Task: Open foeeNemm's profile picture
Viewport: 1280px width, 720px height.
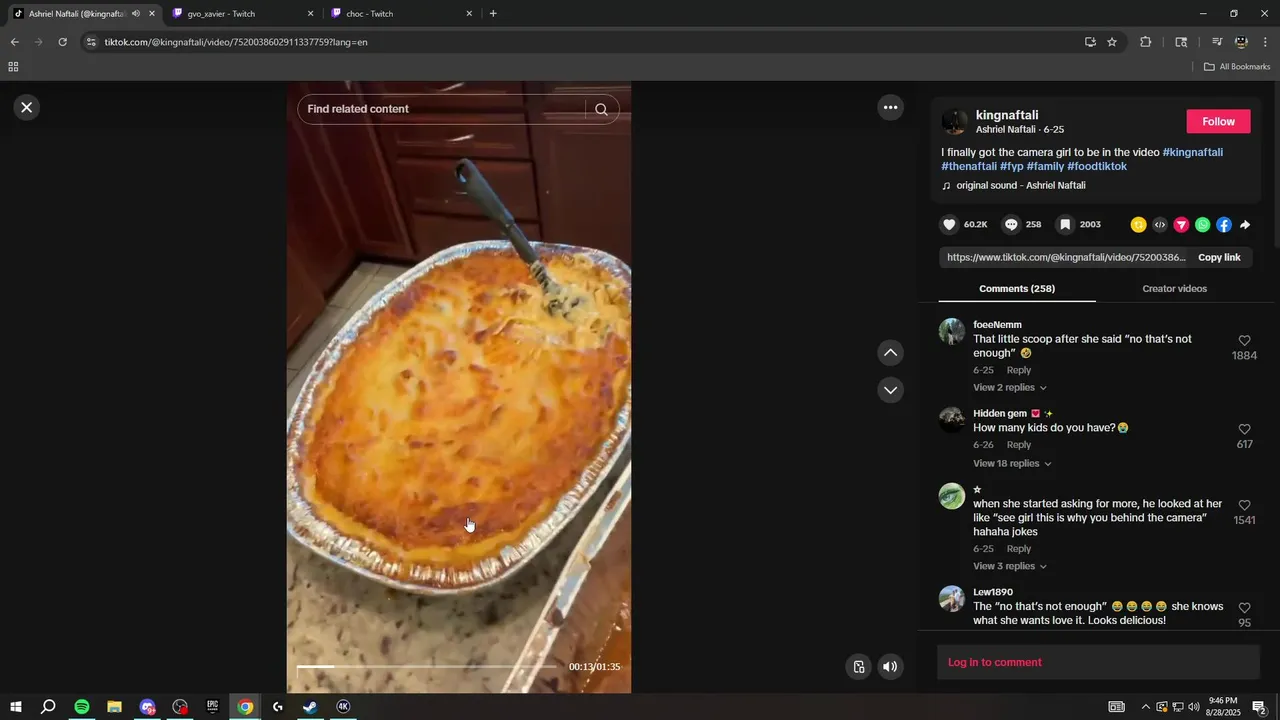Action: [x=952, y=332]
